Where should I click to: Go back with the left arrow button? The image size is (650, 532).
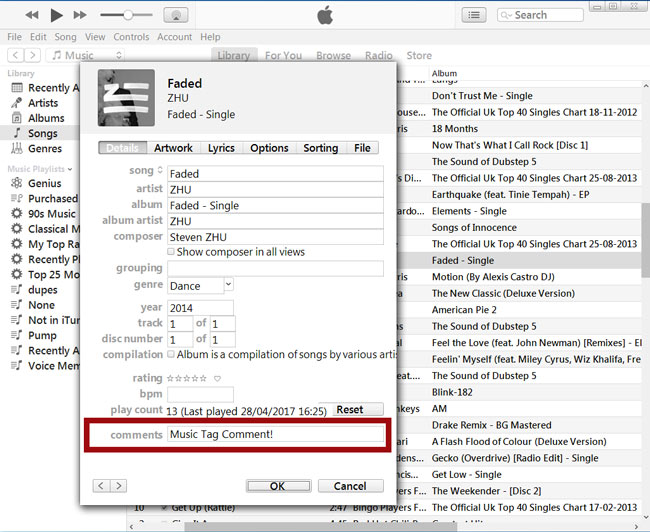coord(16,55)
